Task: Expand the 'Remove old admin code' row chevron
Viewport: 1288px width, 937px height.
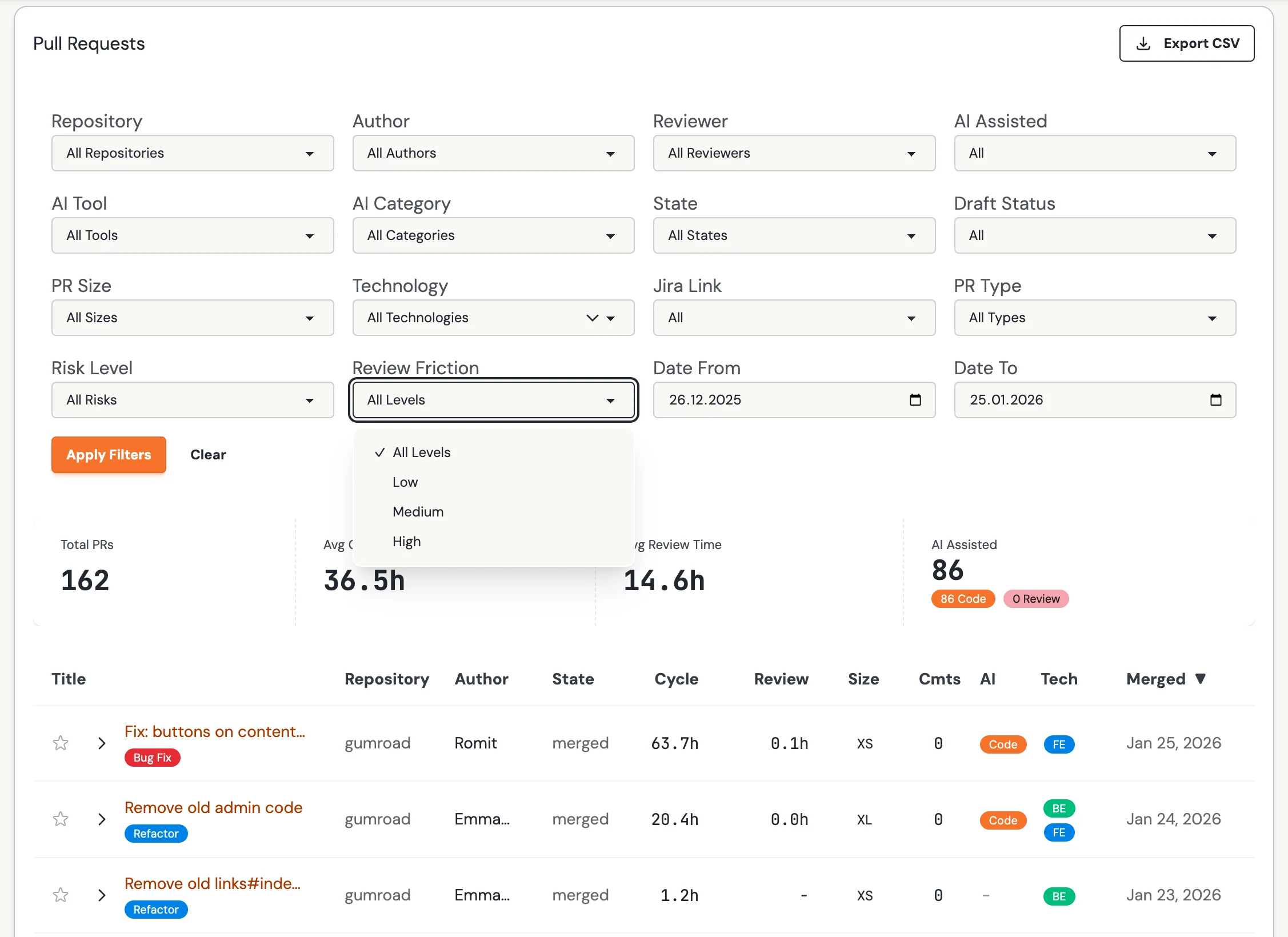Action: pos(102,819)
